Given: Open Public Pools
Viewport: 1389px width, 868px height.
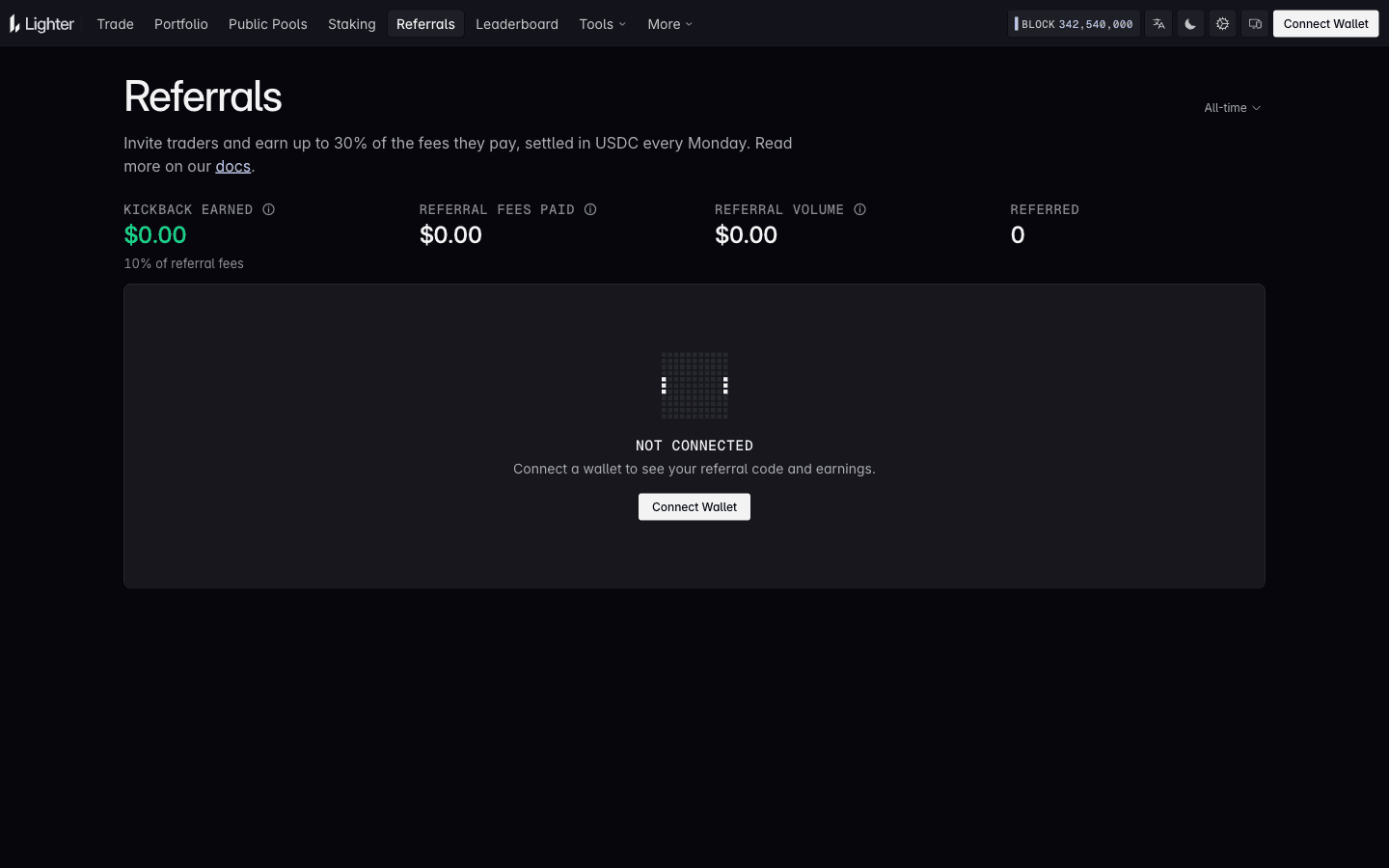Looking at the screenshot, I should coord(268,24).
